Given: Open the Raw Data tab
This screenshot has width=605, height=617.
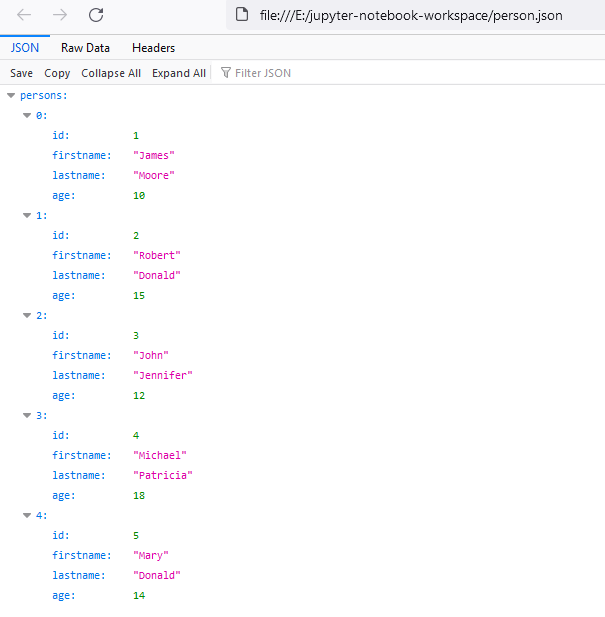Looking at the screenshot, I should (85, 48).
